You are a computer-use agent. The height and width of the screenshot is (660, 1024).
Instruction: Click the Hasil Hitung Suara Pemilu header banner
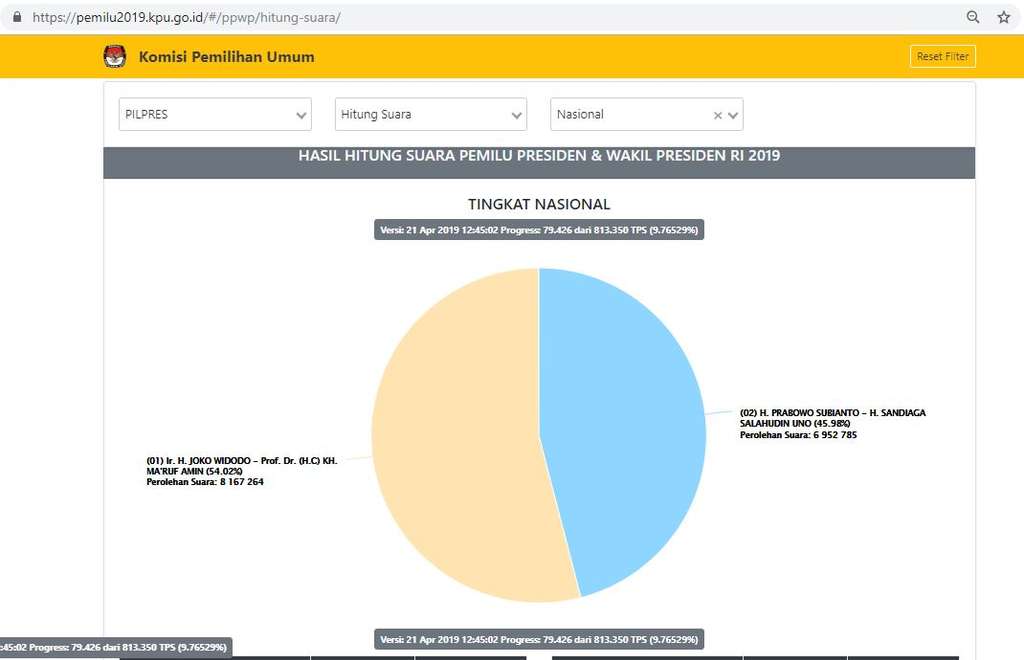pos(539,156)
